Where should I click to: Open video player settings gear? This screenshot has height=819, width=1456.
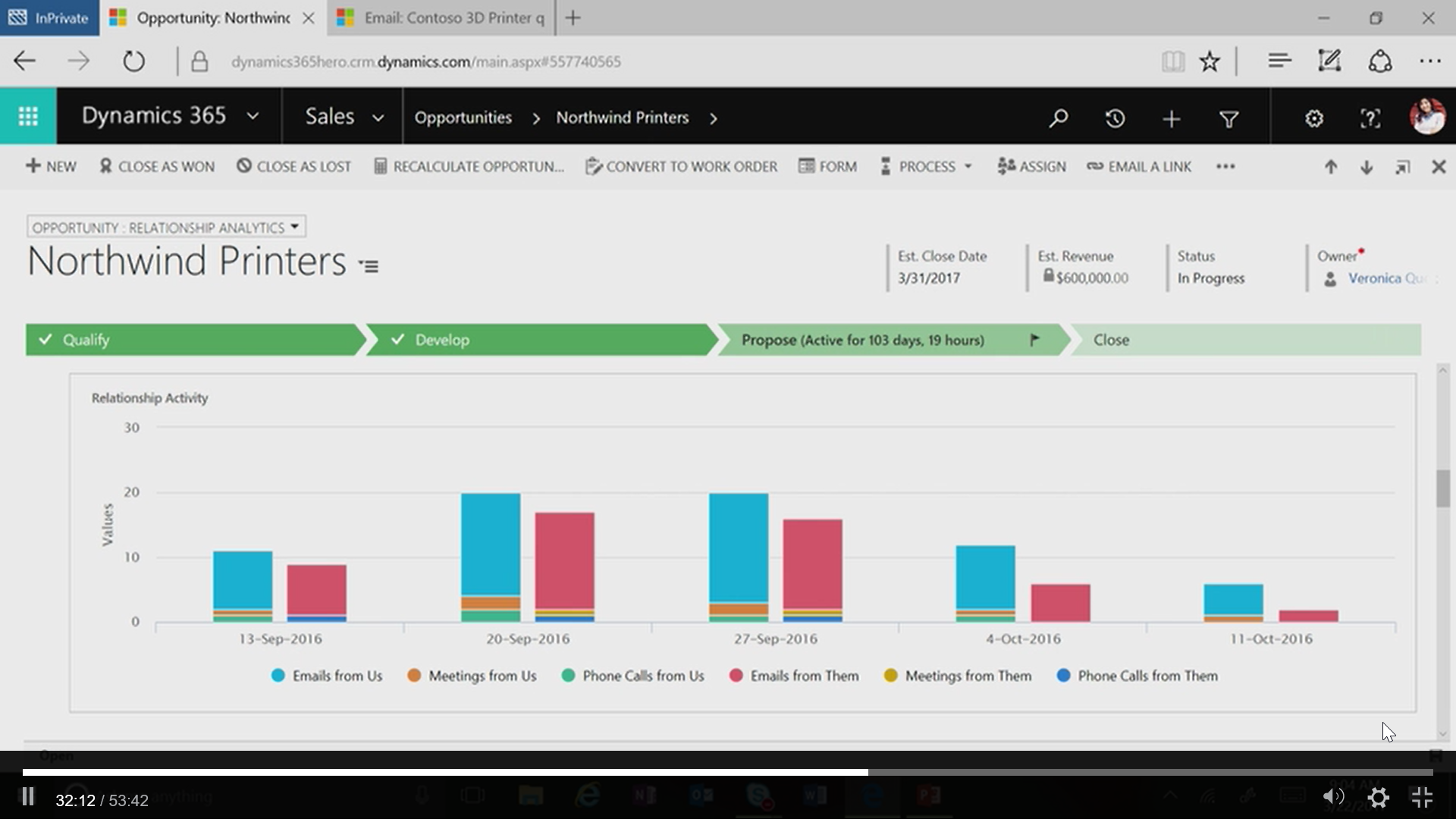click(x=1379, y=798)
